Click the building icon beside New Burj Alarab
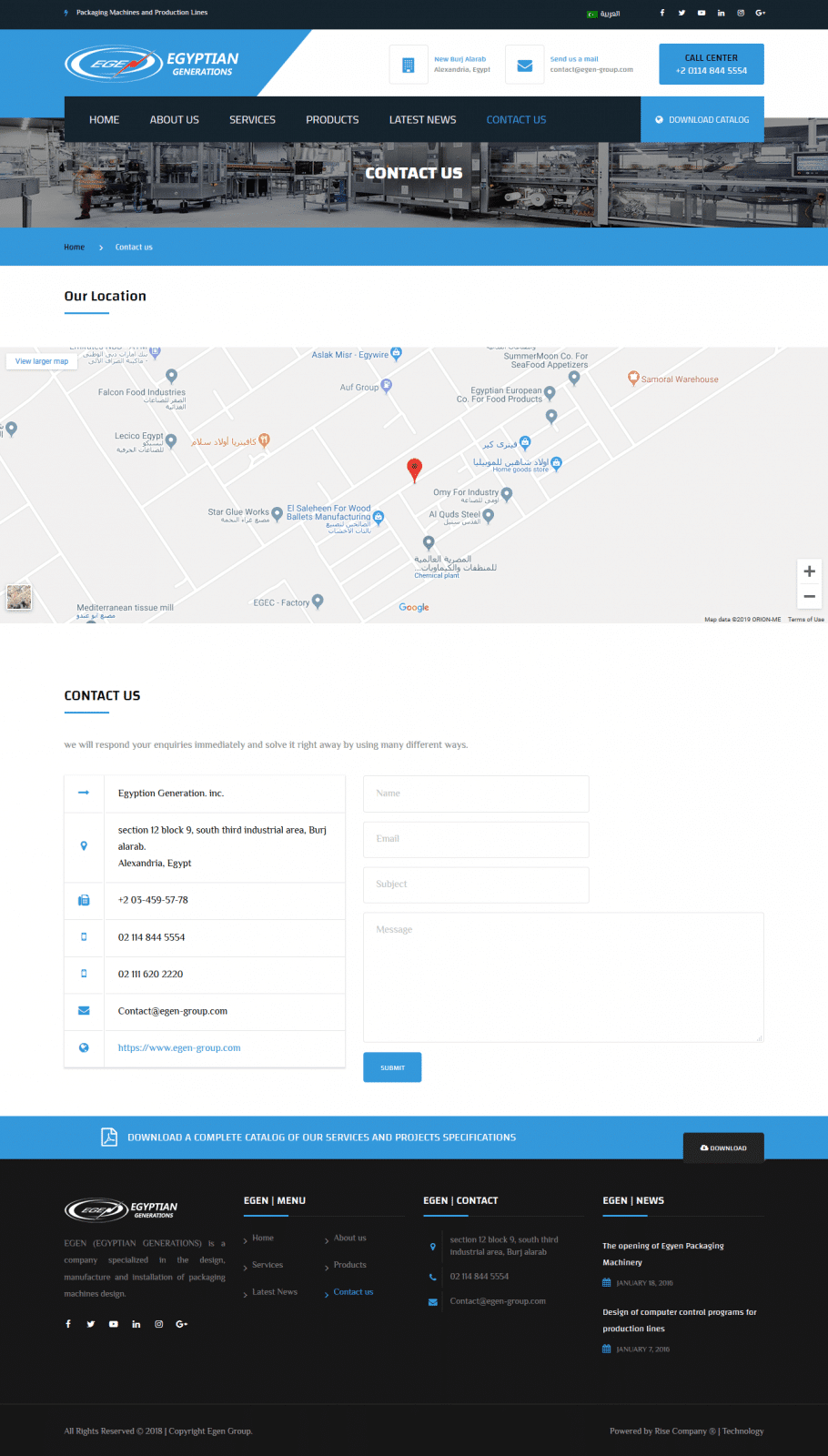The height and width of the screenshot is (1456, 828). pos(409,65)
